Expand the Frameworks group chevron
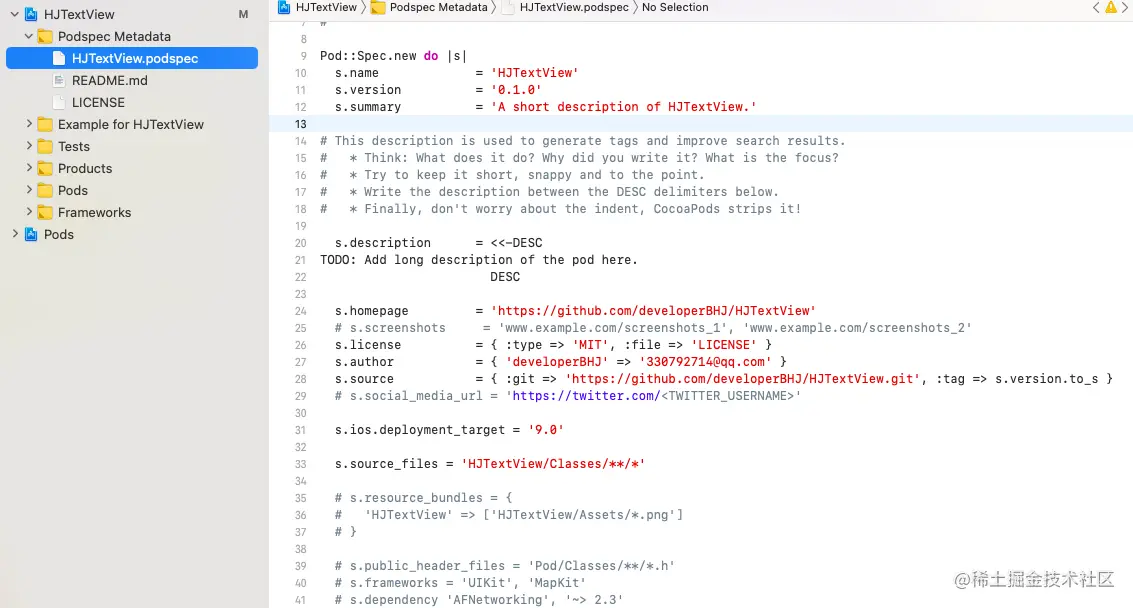 tap(29, 212)
